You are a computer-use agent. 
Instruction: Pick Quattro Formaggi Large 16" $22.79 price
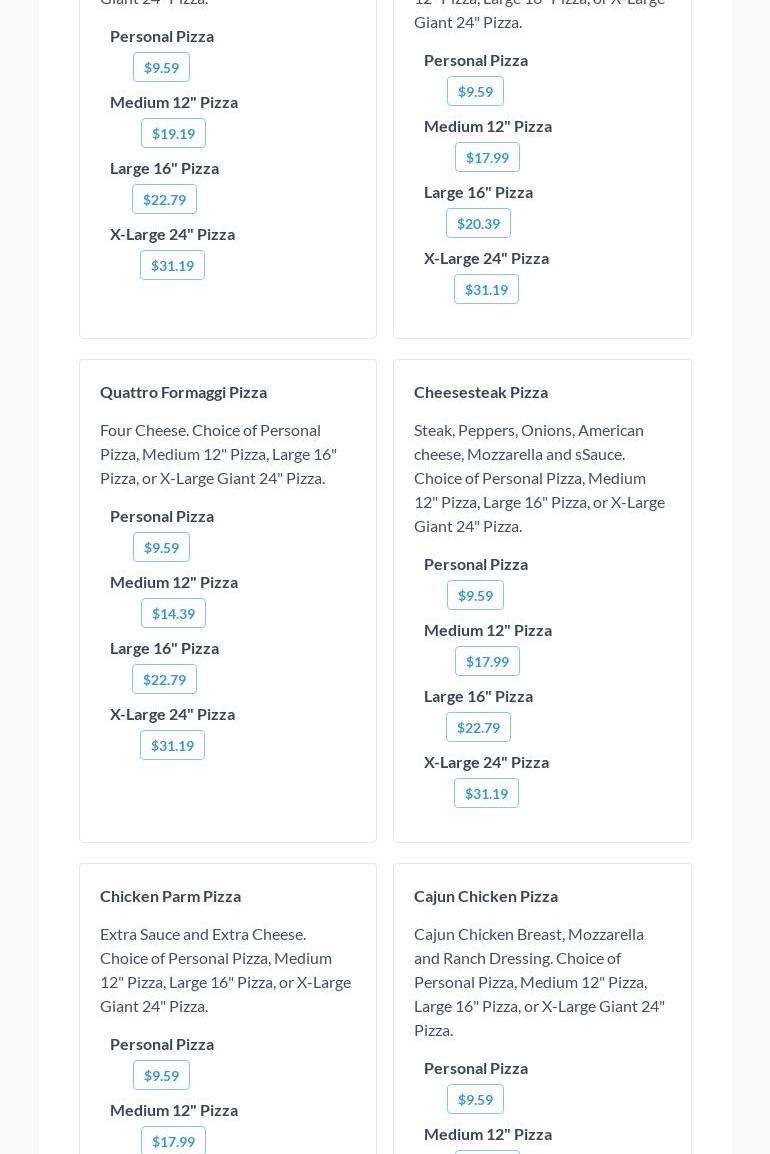pos(164,679)
